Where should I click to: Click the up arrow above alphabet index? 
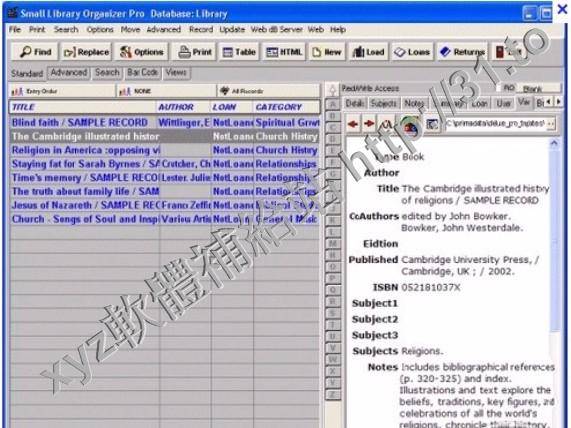pos(332,90)
